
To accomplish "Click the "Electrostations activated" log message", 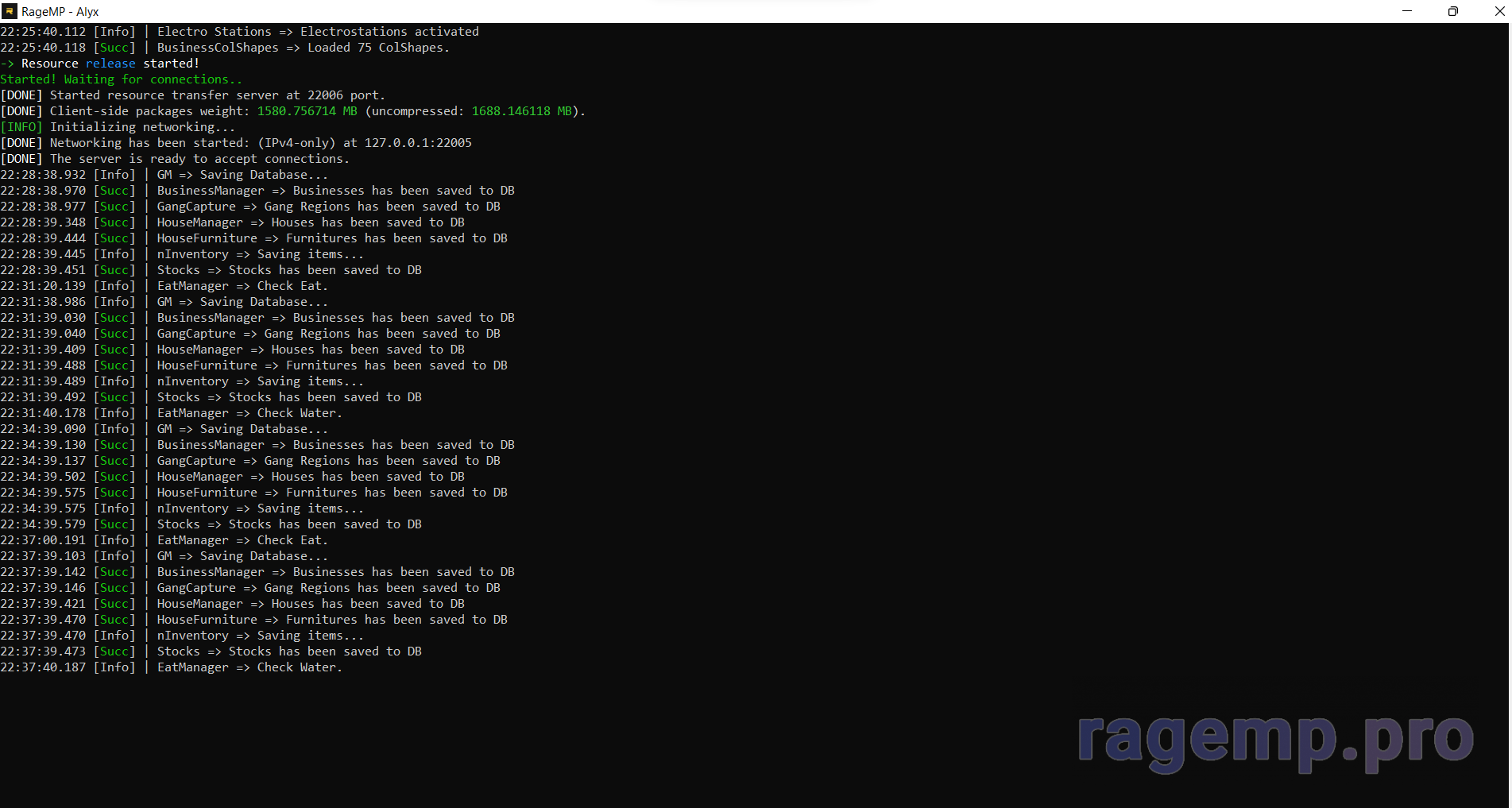I will (389, 32).
